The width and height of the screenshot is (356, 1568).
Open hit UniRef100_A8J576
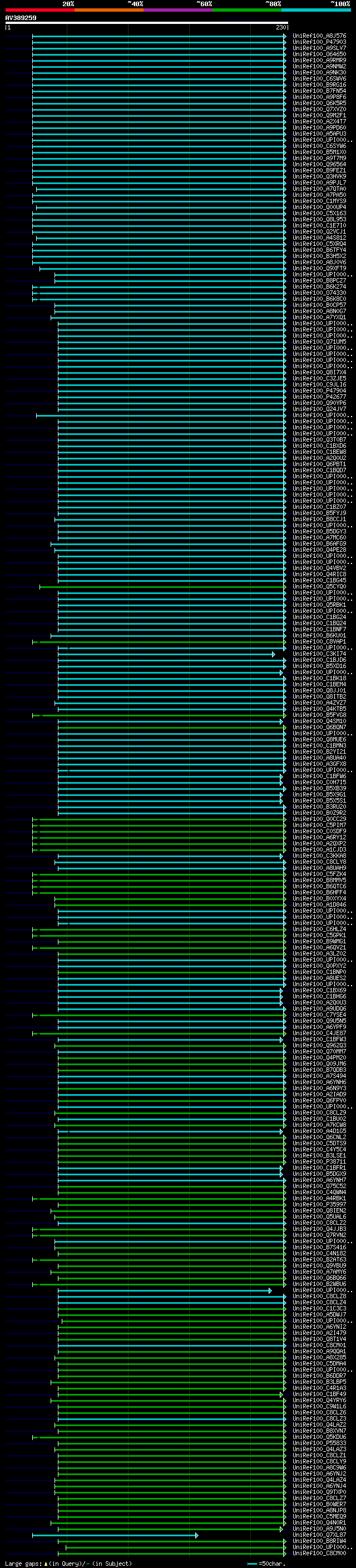tap(319, 36)
